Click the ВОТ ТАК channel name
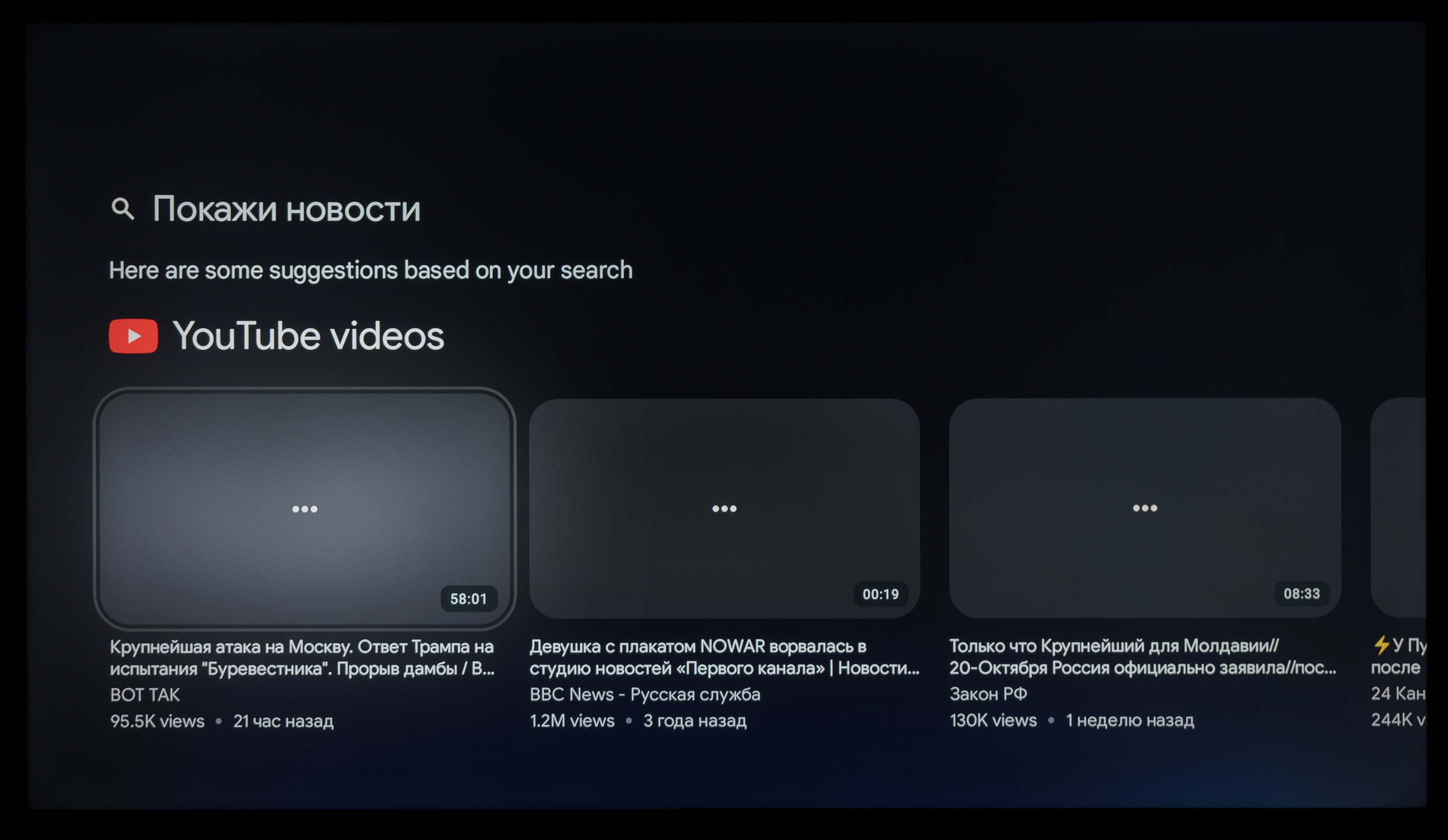The width and height of the screenshot is (1448, 840). [x=145, y=694]
